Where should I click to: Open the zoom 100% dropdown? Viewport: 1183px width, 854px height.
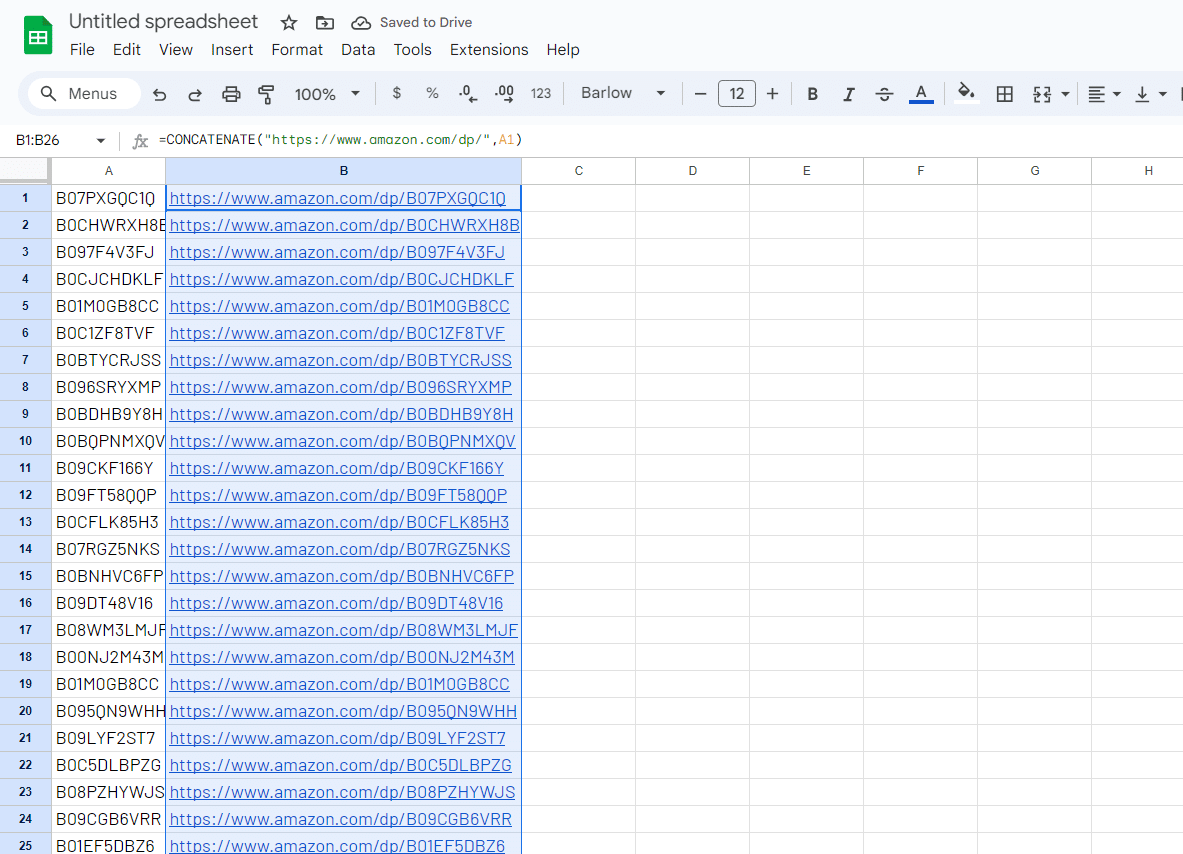[327, 94]
